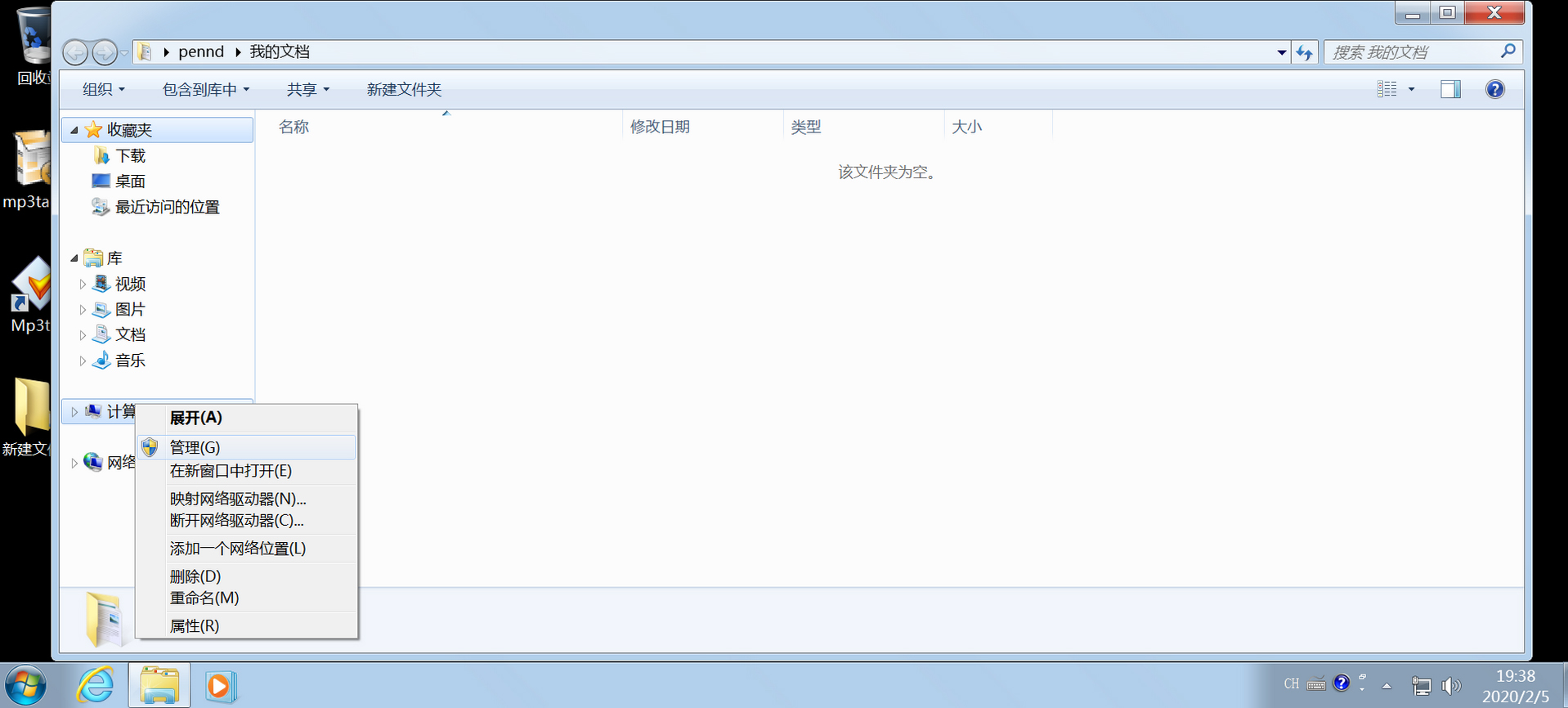Choose 管理(G) from context menu
This screenshot has height=708, width=1568.
pos(247,447)
